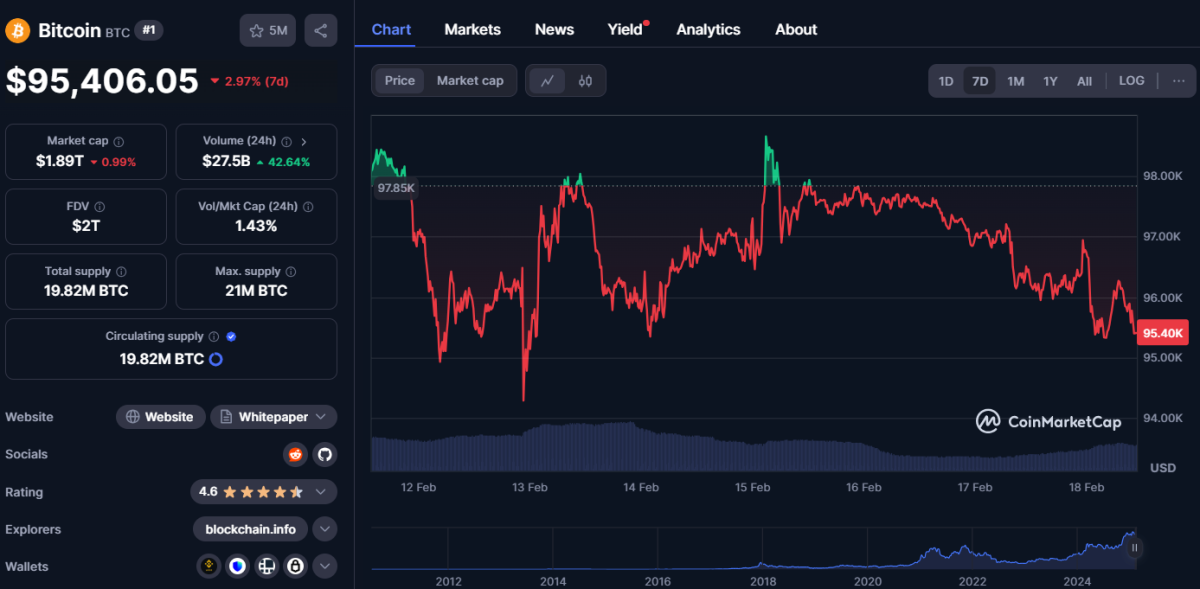
Task: Expand the Wallets list chevron
Action: click(x=324, y=566)
